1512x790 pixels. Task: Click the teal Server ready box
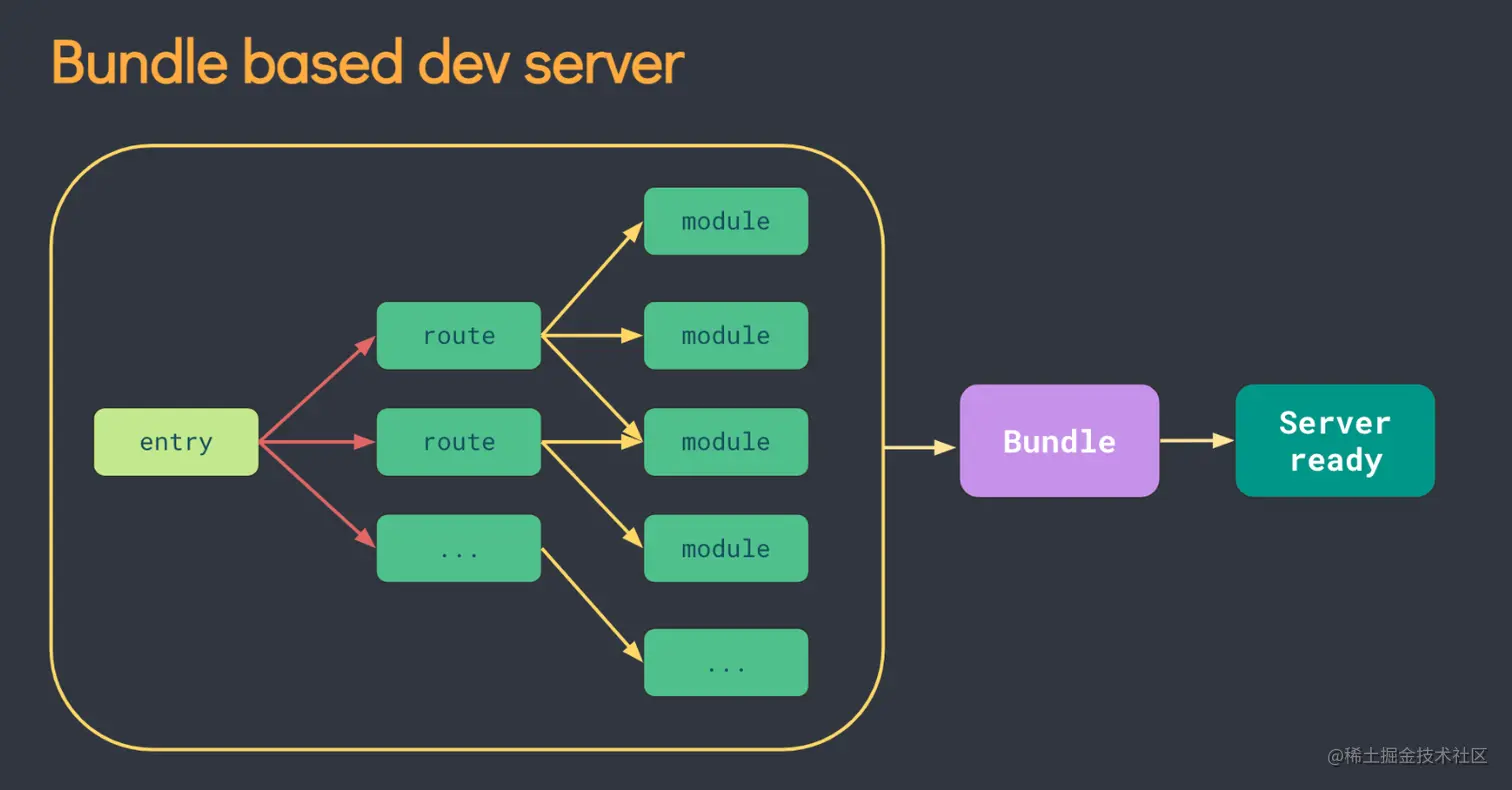click(x=1335, y=441)
